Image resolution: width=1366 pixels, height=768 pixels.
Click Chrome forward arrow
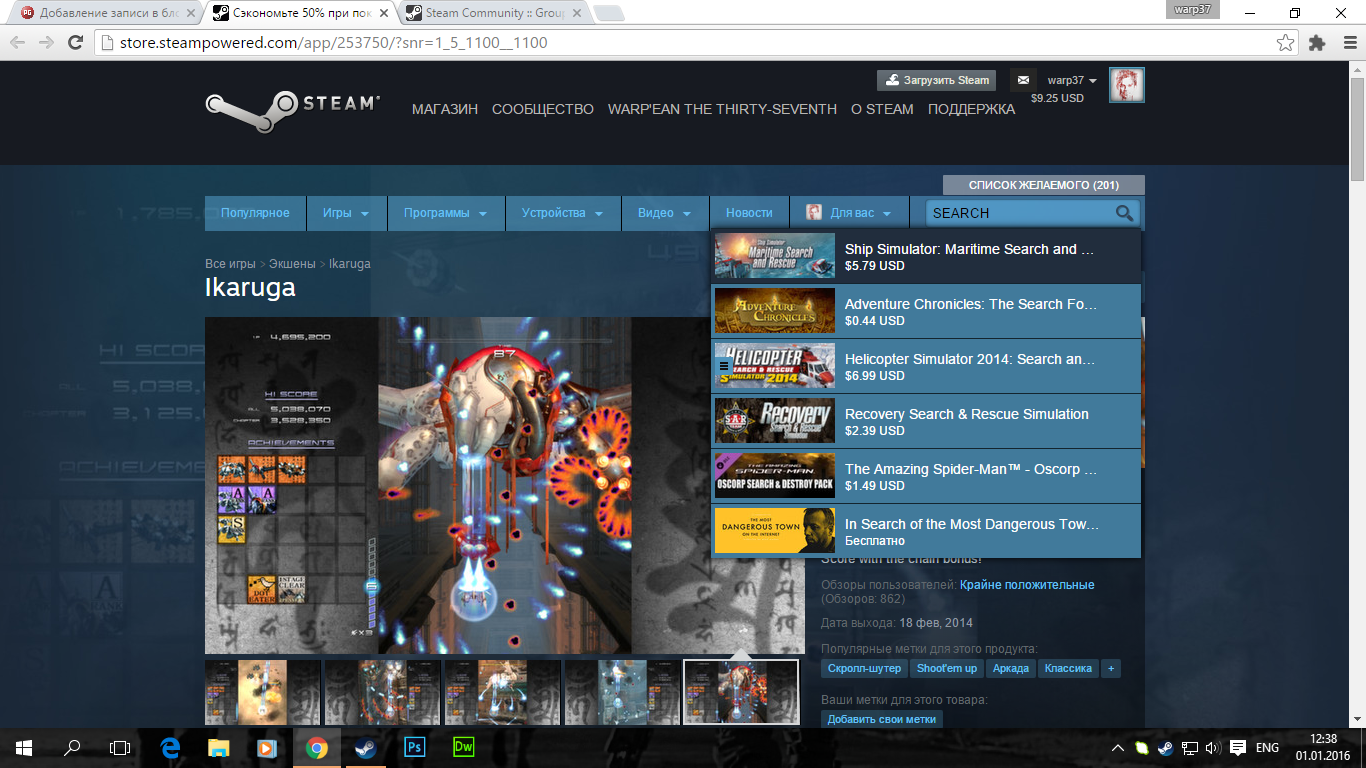coord(46,42)
